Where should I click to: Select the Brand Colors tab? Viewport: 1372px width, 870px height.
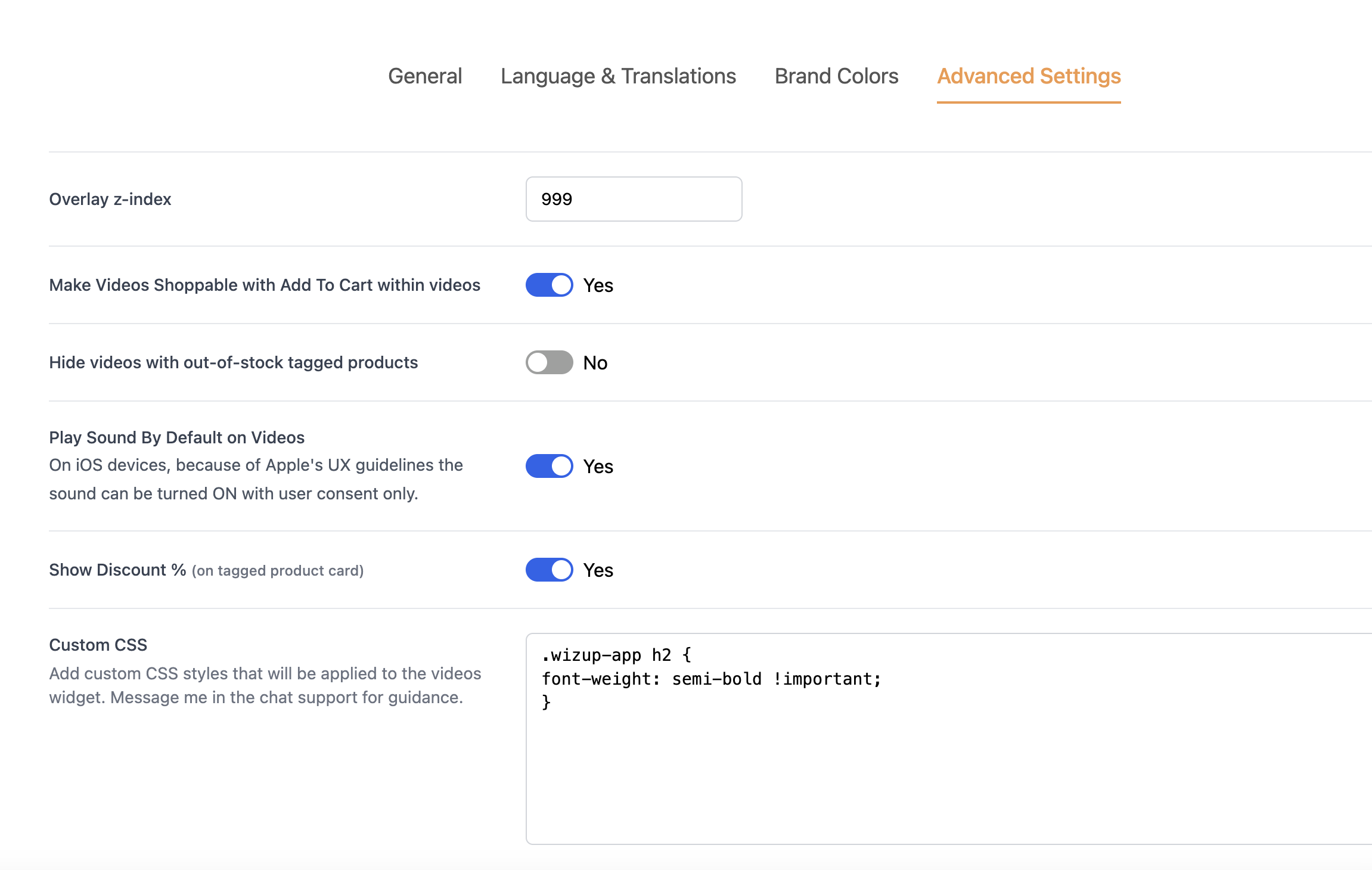click(836, 76)
